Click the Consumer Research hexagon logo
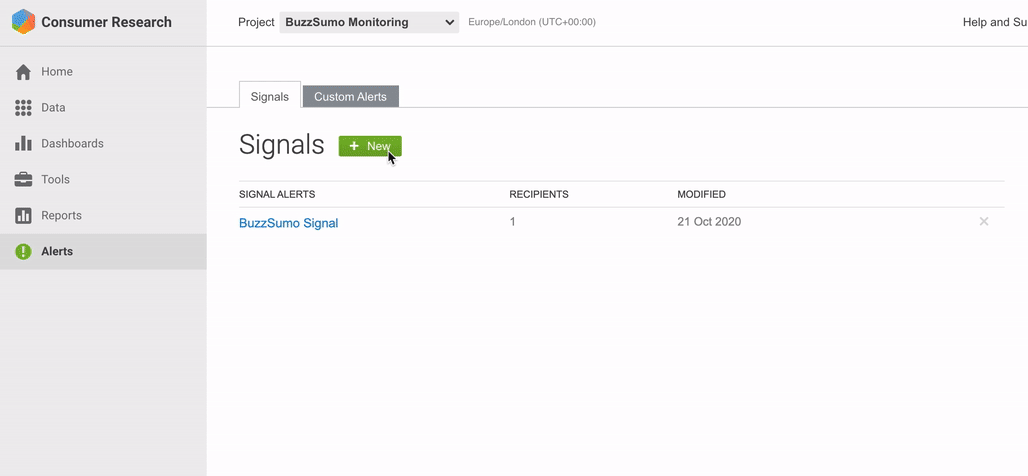The height and width of the screenshot is (476, 1028). [x=23, y=22]
